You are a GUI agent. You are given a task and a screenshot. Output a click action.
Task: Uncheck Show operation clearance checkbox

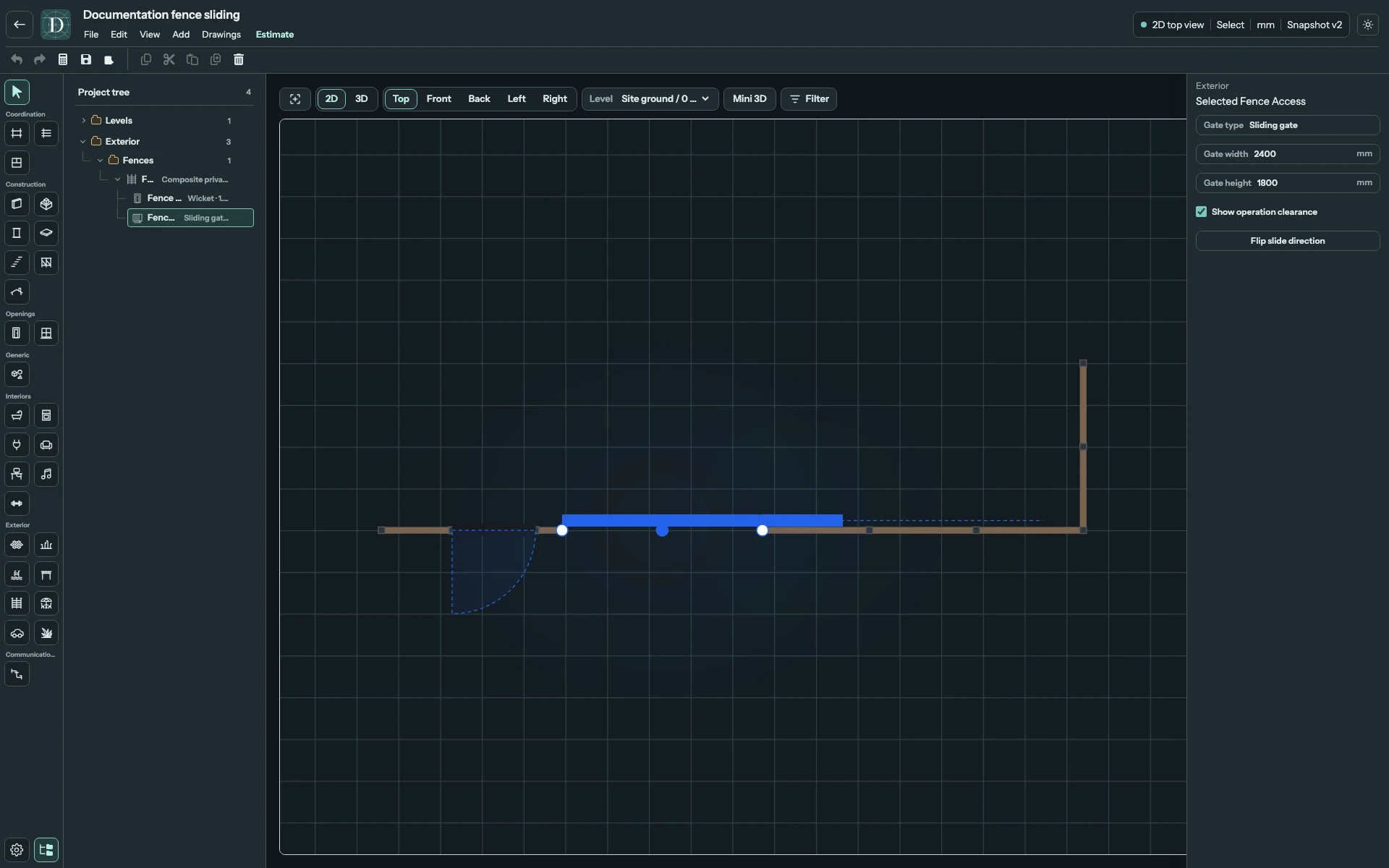(x=1202, y=212)
